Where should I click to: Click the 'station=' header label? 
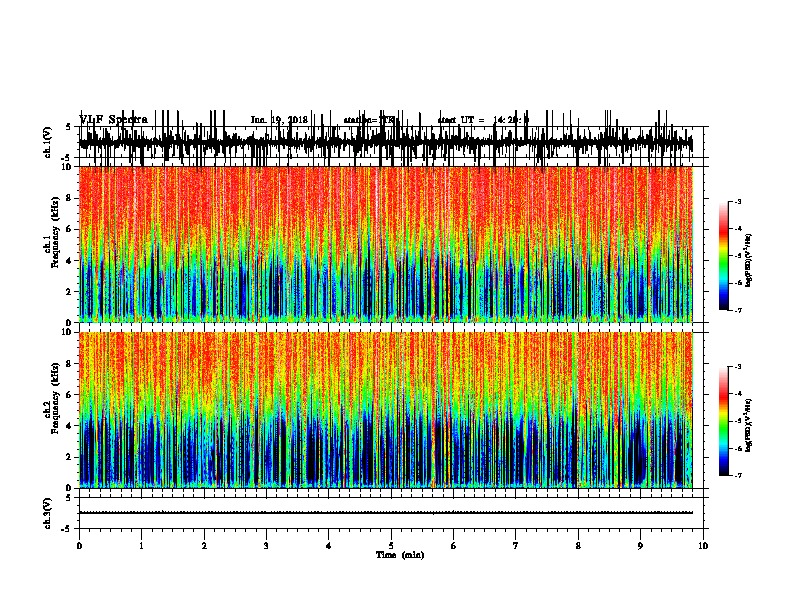pyautogui.click(x=361, y=120)
